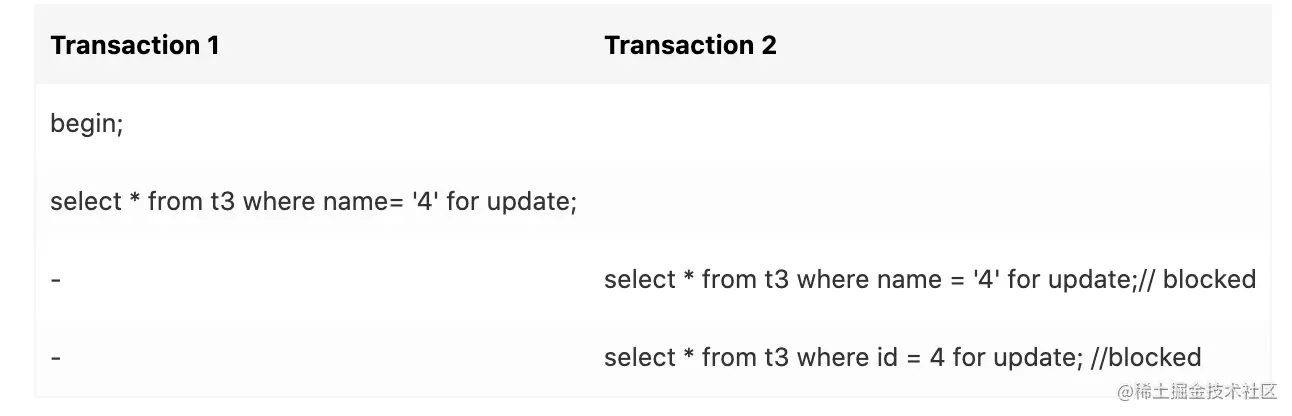Click the dash in the third table row

click(x=56, y=280)
